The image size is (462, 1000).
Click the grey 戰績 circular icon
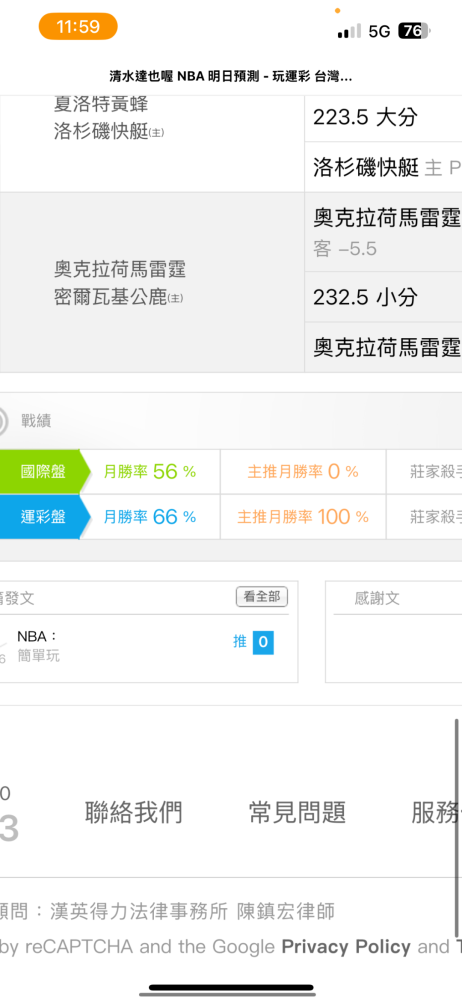point(3,421)
